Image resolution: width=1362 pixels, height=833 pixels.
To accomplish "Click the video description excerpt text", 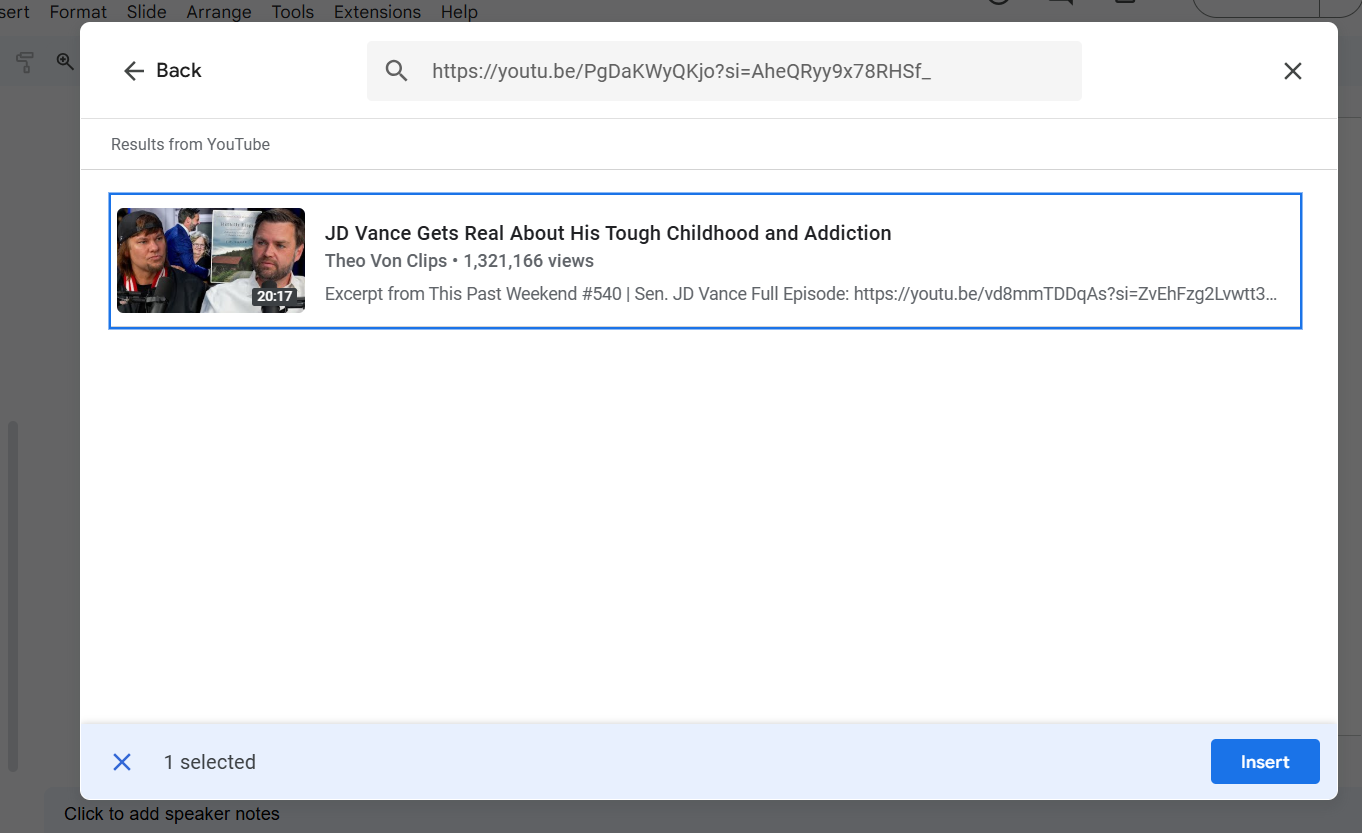I will click(800, 295).
